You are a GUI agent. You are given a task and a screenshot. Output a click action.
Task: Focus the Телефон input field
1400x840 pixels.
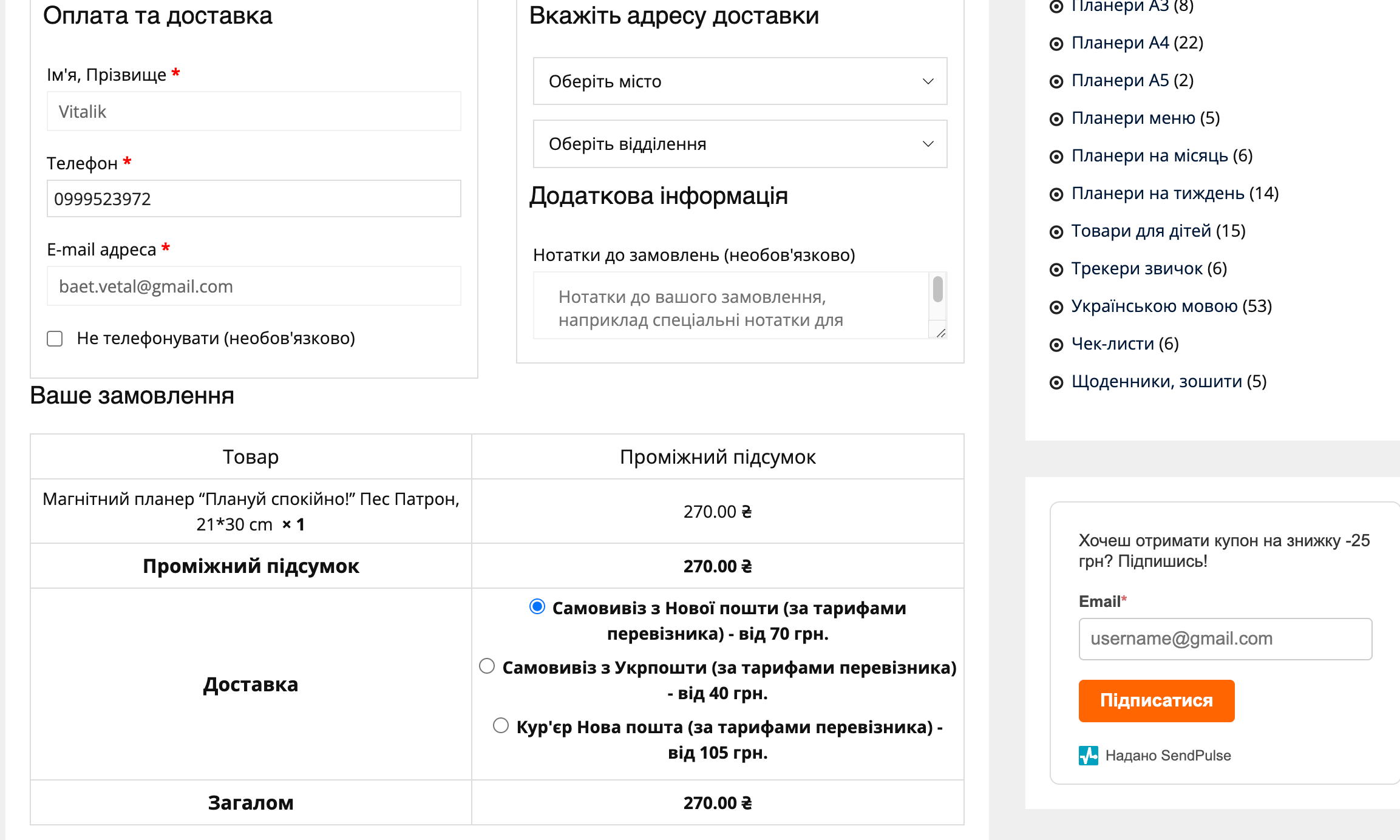254,198
